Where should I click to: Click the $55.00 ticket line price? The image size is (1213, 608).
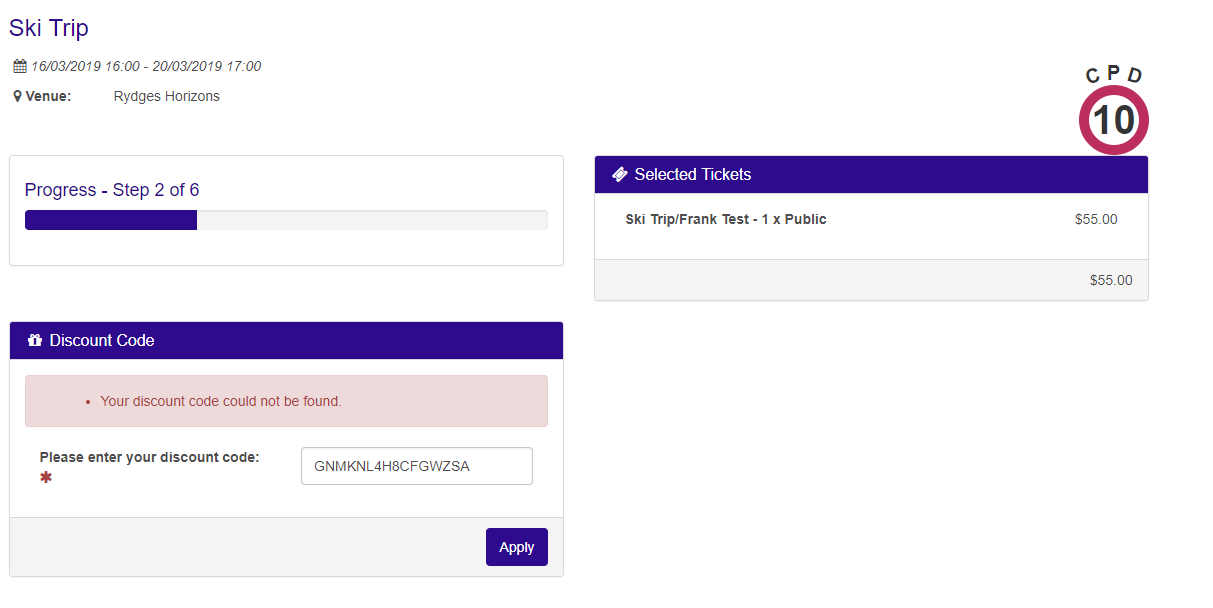pos(1095,219)
